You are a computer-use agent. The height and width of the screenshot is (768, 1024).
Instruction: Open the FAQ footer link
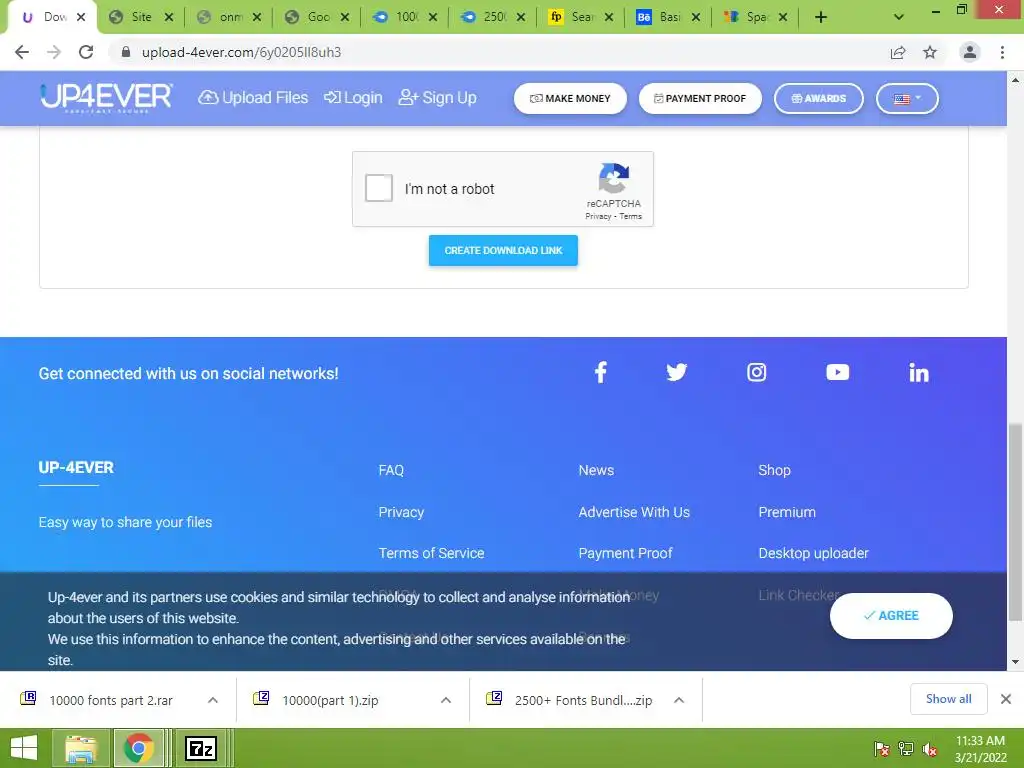391,470
